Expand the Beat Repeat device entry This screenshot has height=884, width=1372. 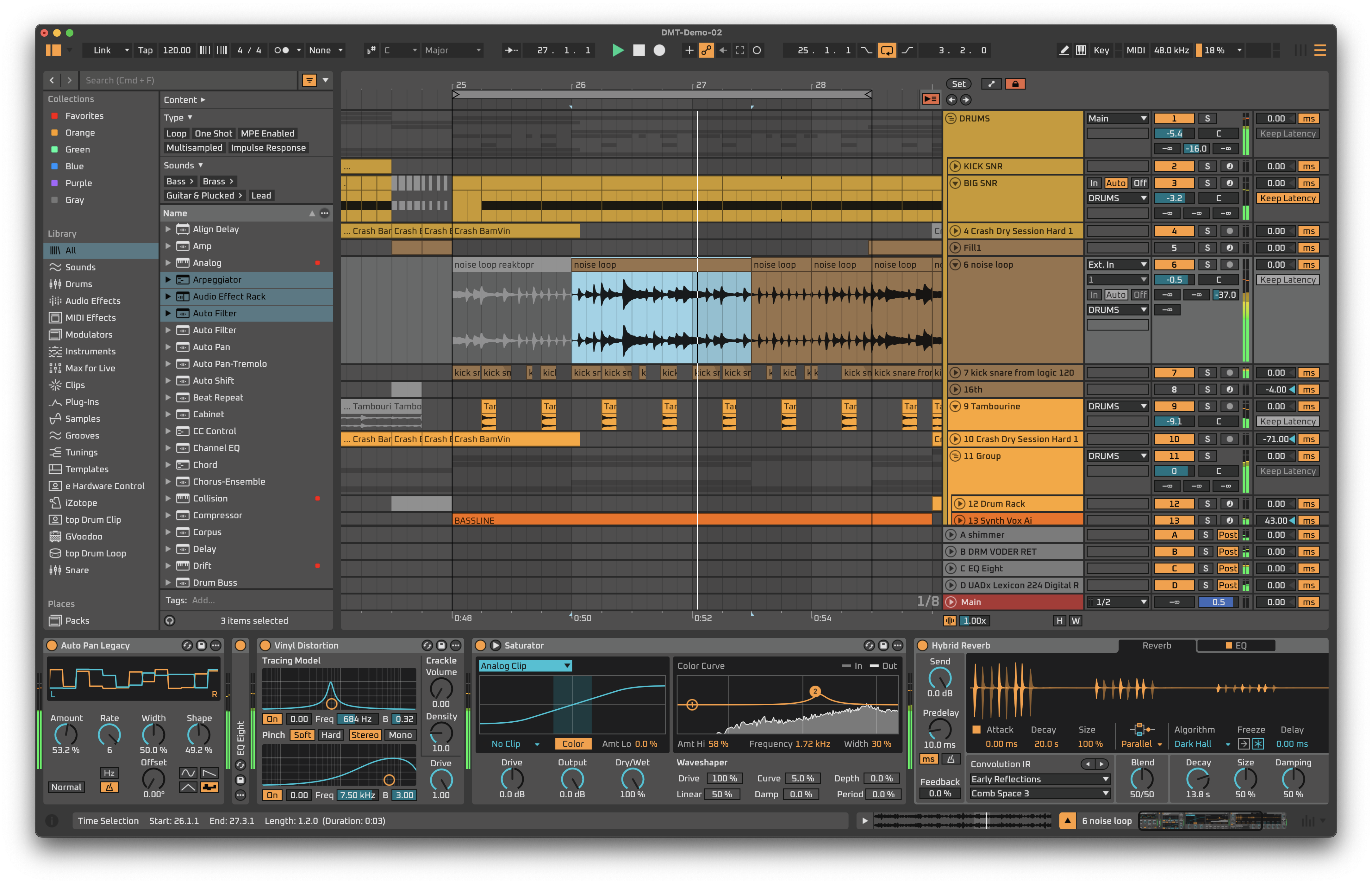pos(168,397)
